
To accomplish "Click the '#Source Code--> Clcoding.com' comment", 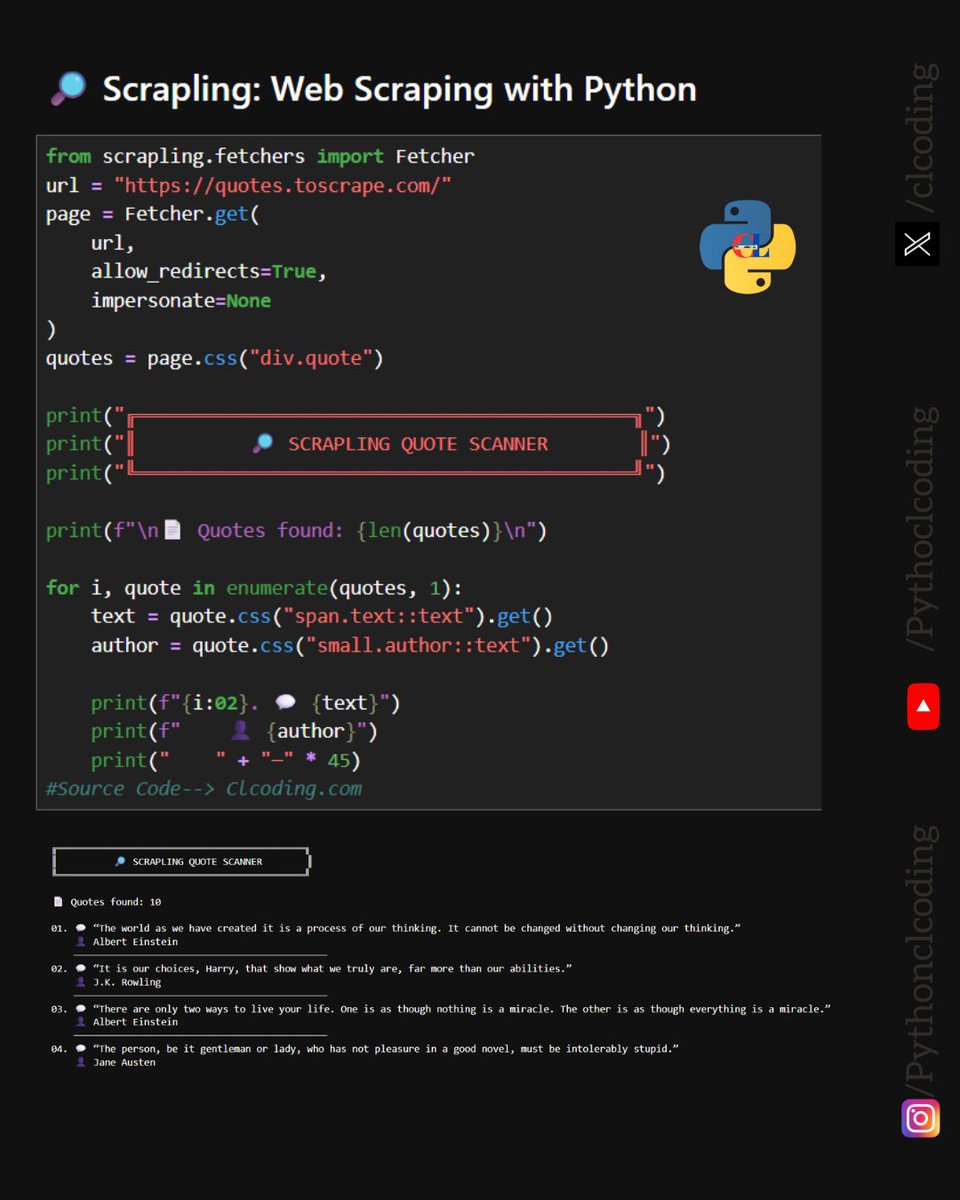I will pyautogui.click(x=204, y=789).
